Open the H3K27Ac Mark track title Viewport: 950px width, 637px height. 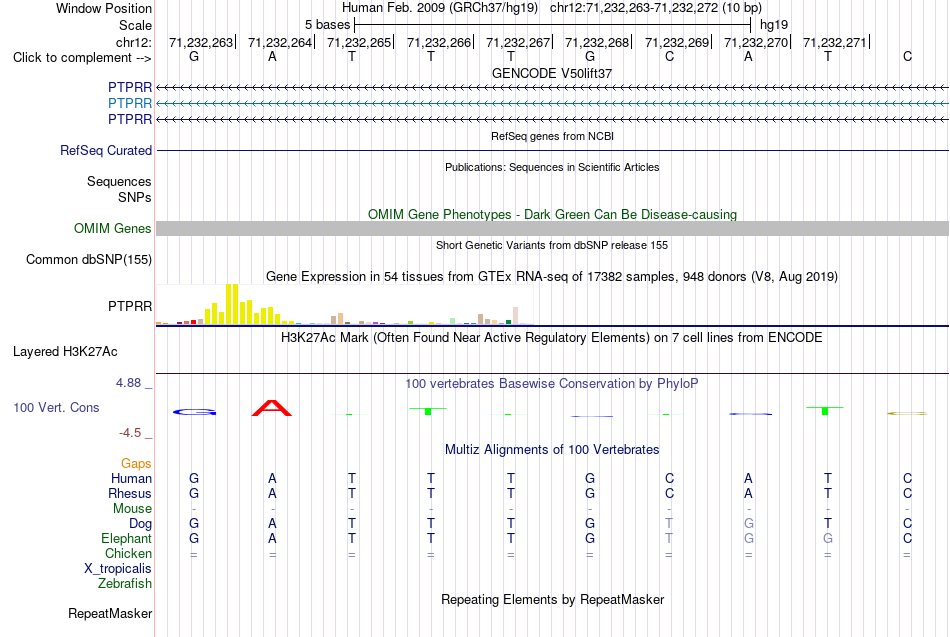552,338
